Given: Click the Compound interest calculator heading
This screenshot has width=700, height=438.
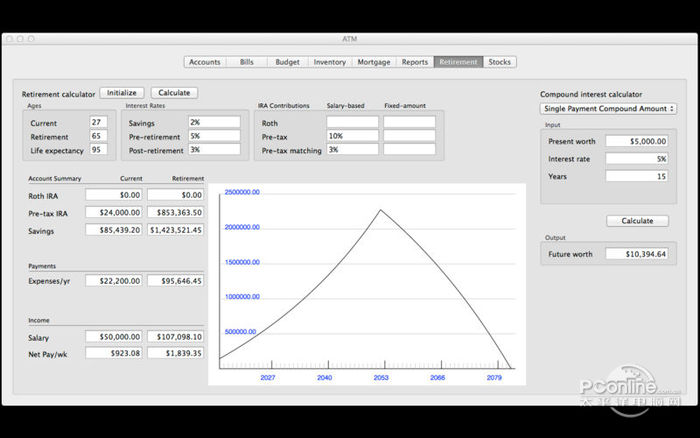Looking at the screenshot, I should tap(591, 94).
